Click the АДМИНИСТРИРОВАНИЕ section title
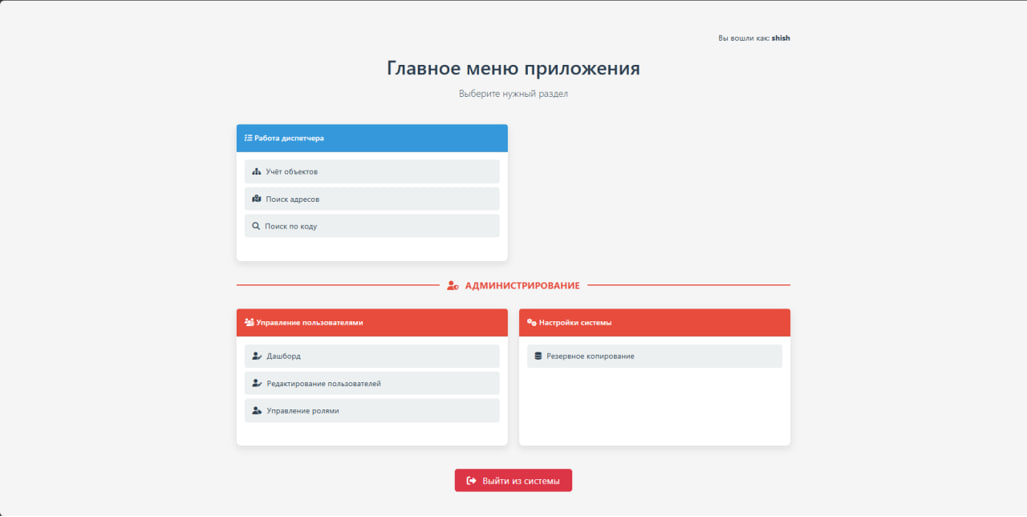This screenshot has height=517, width=1027. tap(523, 286)
